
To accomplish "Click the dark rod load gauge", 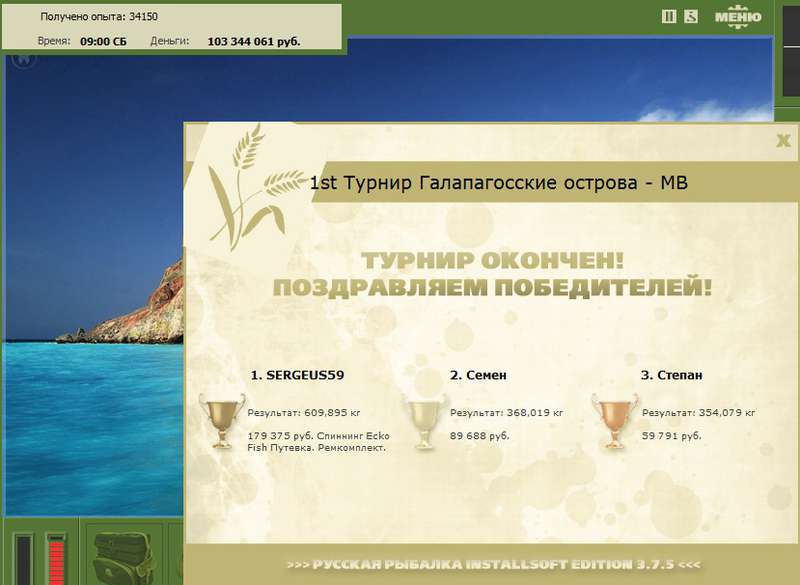I will point(23,559).
